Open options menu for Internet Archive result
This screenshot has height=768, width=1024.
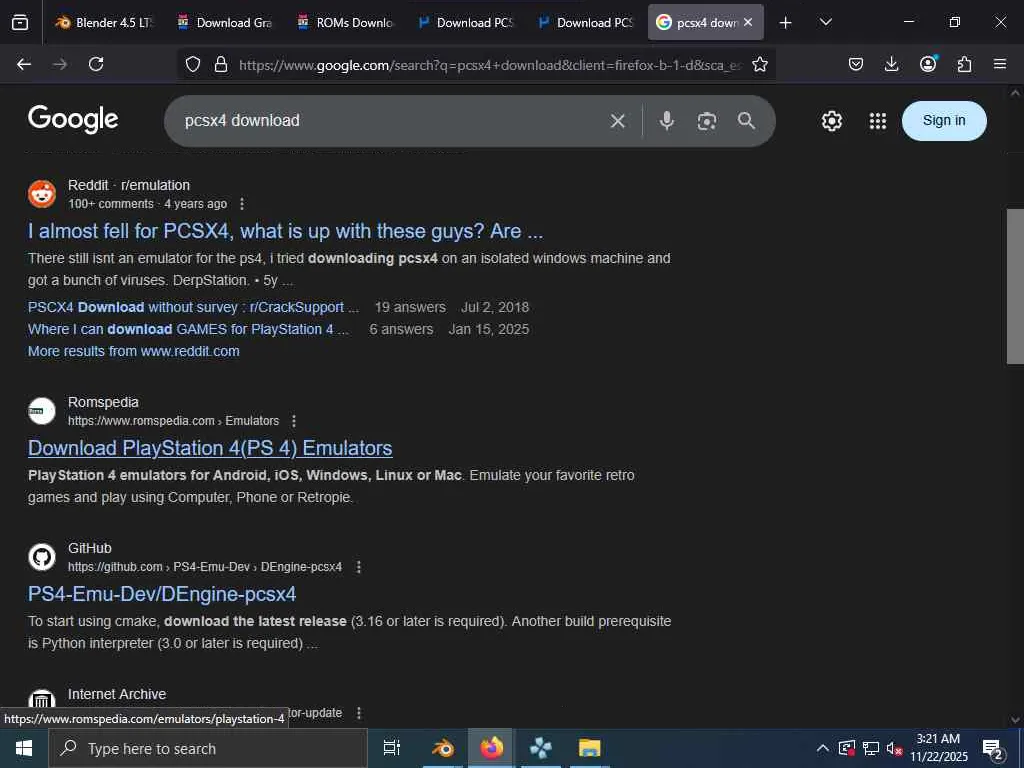coord(359,713)
